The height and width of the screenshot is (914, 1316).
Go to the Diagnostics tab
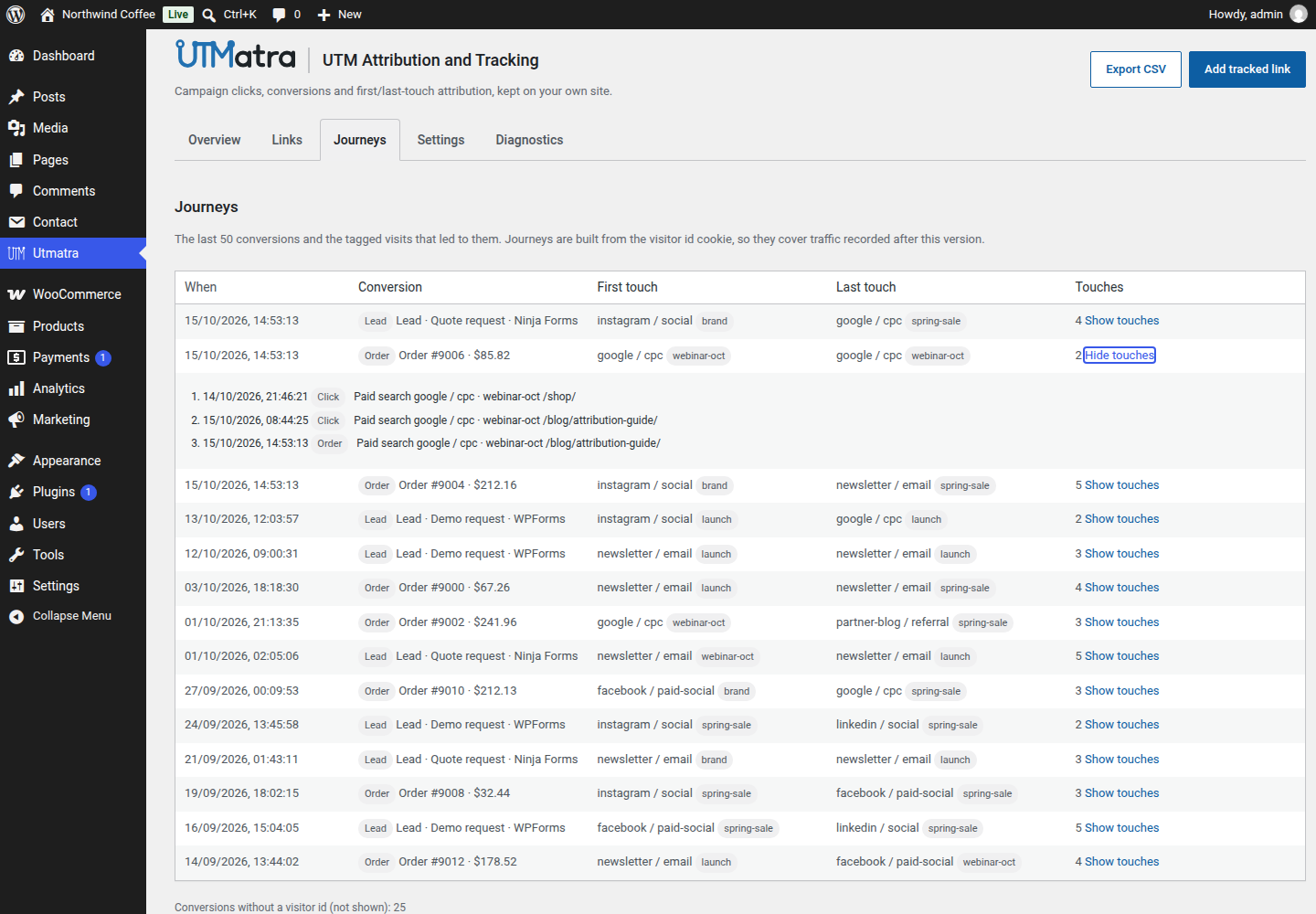point(529,140)
